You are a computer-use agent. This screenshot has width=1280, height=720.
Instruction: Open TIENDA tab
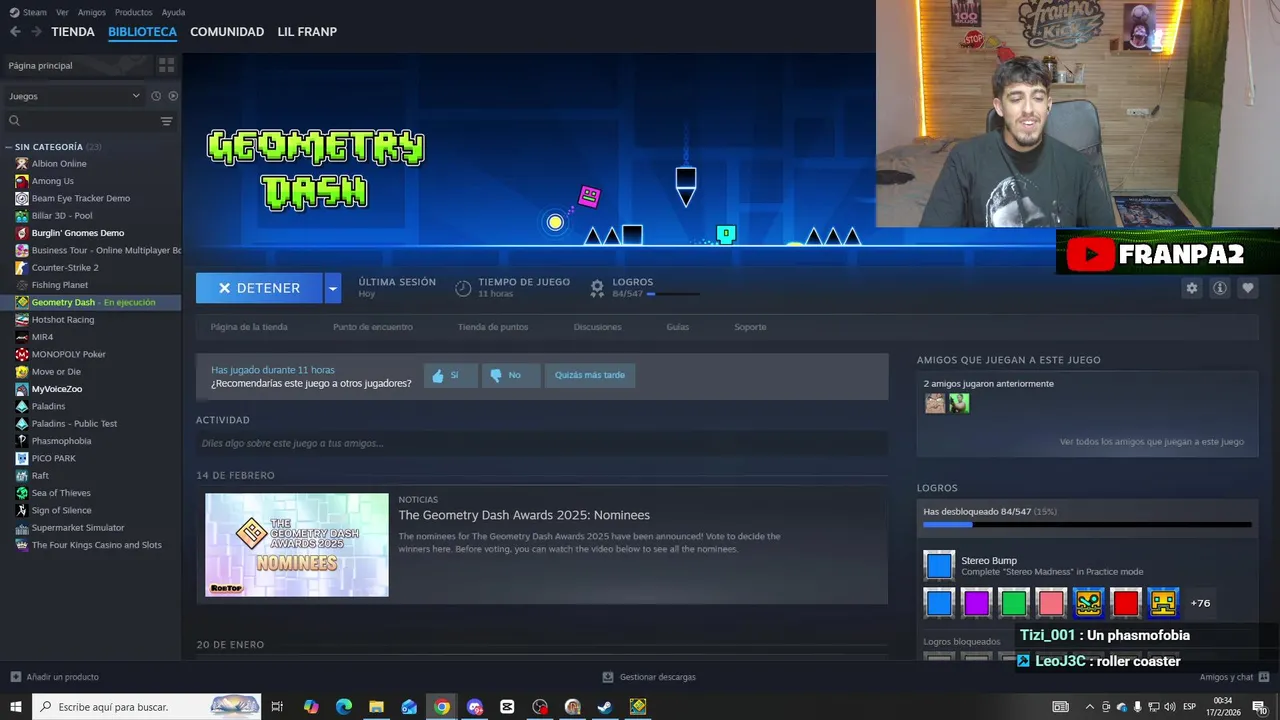(x=73, y=32)
